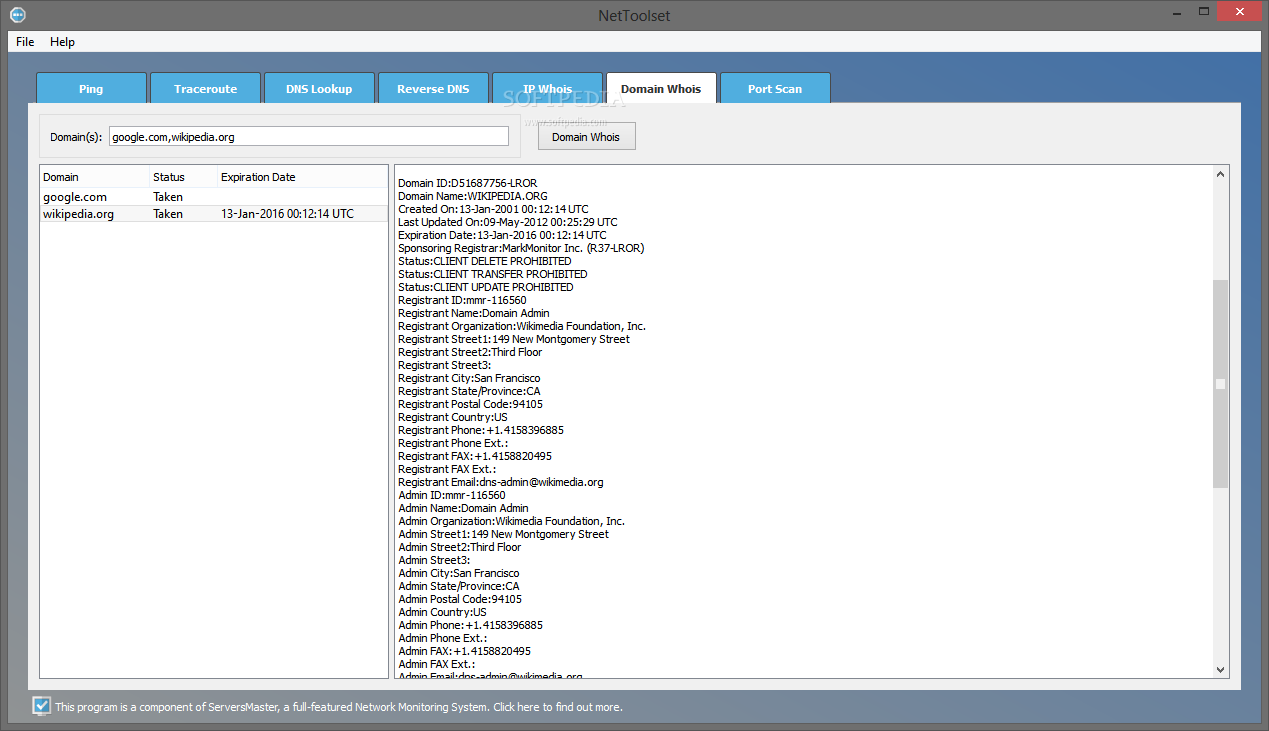
Task: Select the wikipedia.org row
Action: (214, 214)
